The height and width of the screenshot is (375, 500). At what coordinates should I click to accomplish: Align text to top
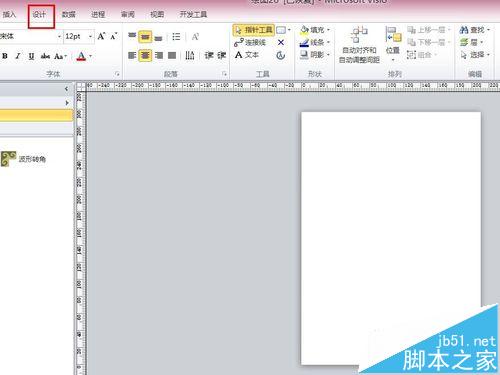coord(132,36)
